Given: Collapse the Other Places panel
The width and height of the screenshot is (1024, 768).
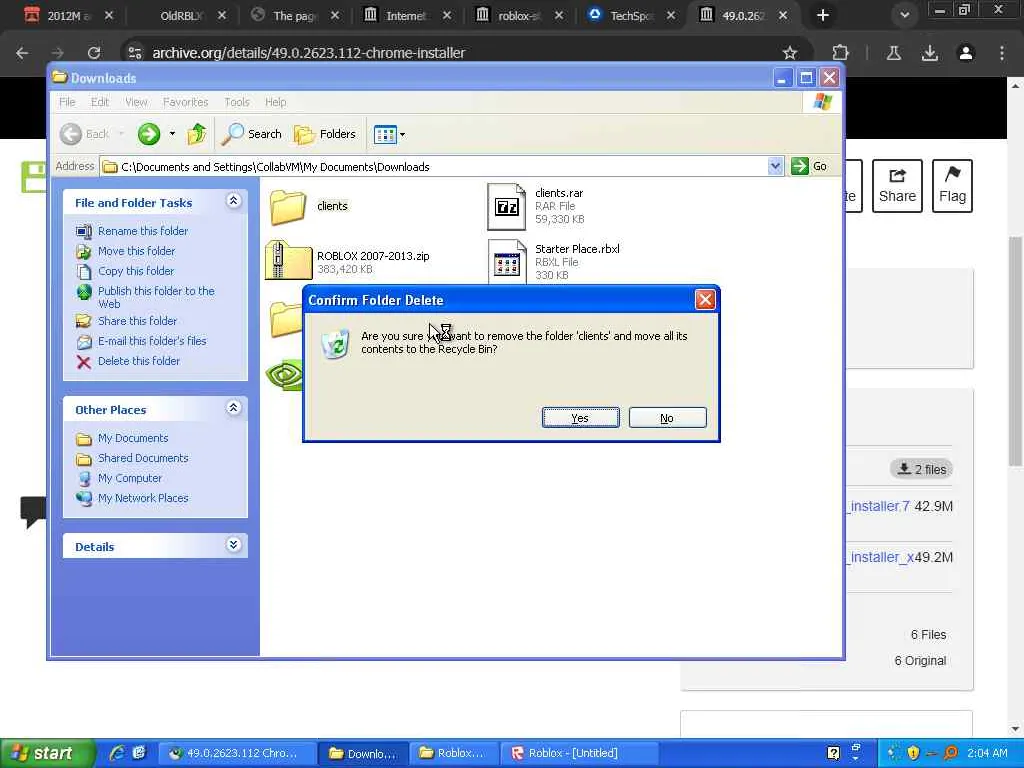Looking at the screenshot, I should [x=233, y=408].
